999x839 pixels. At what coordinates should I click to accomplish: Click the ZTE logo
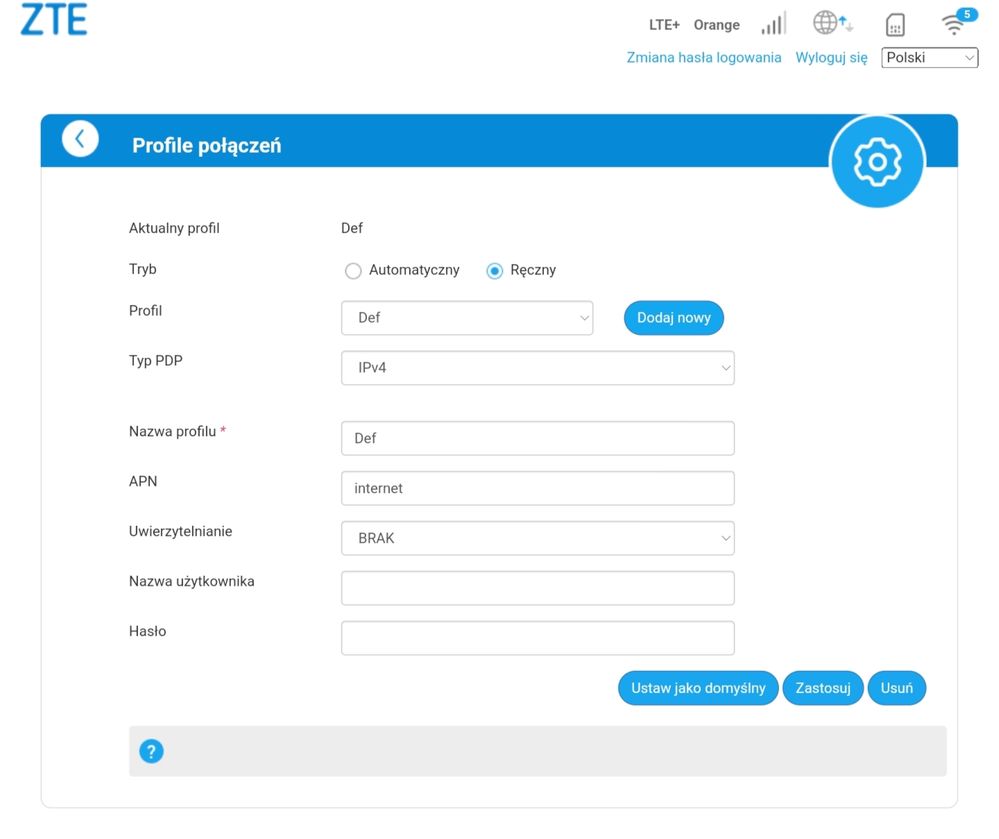[x=54, y=21]
